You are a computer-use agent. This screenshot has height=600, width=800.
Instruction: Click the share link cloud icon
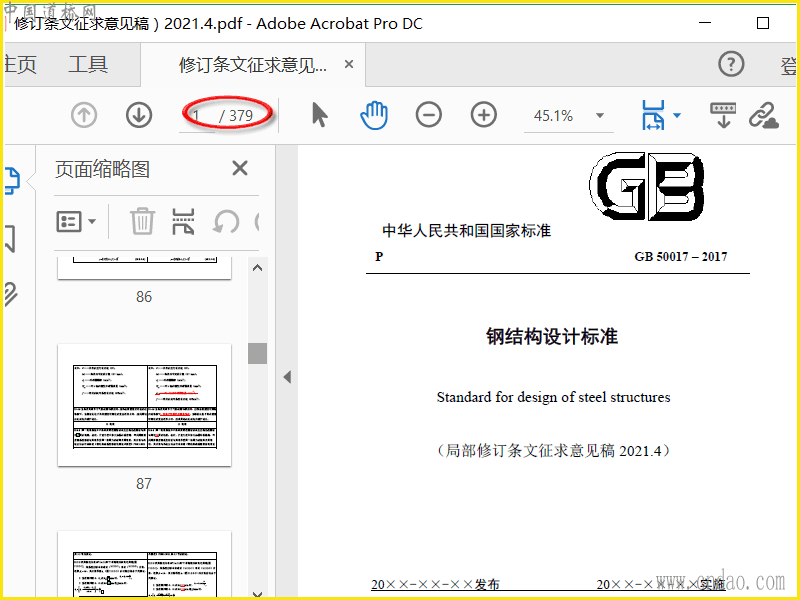pyautogui.click(x=764, y=115)
